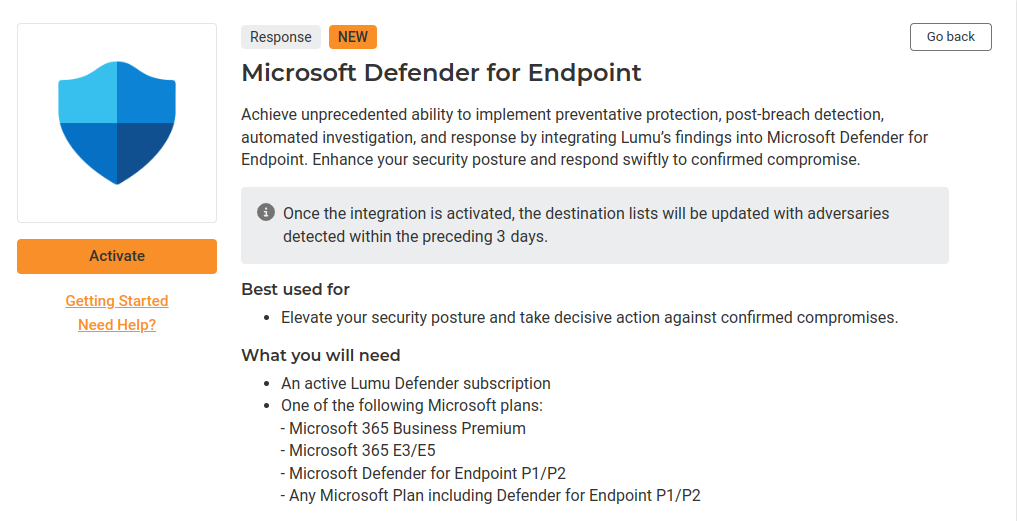
Task: Click the Microsoft 365 Business Premium plan line
Action: click(x=407, y=428)
